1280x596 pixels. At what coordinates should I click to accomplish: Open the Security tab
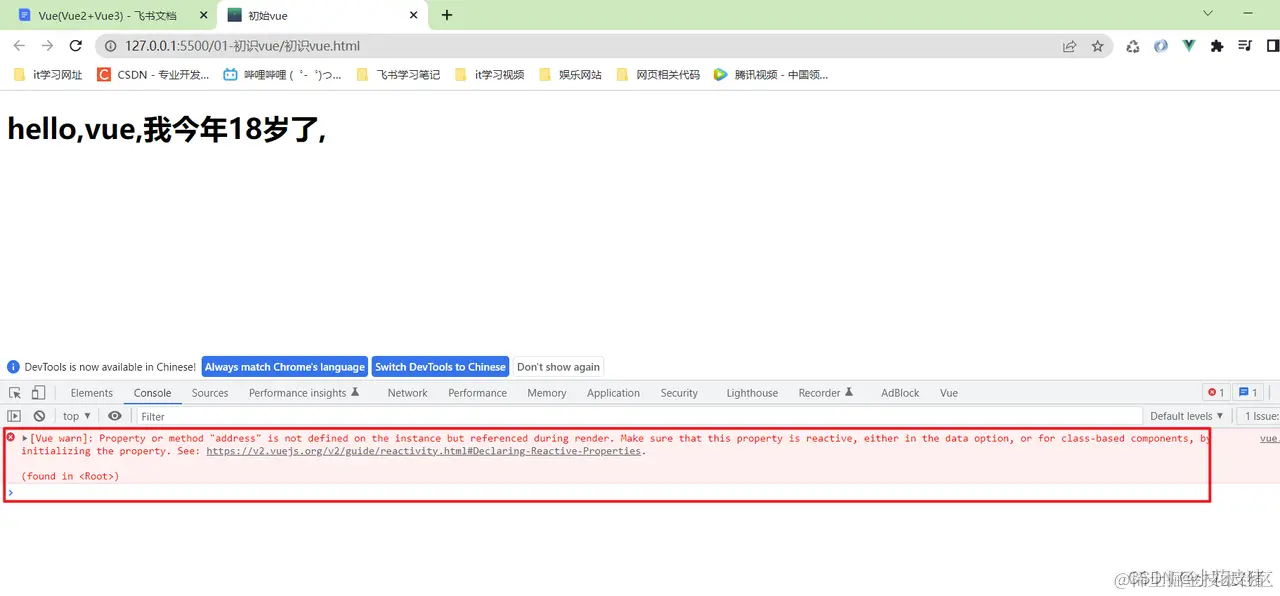click(679, 393)
